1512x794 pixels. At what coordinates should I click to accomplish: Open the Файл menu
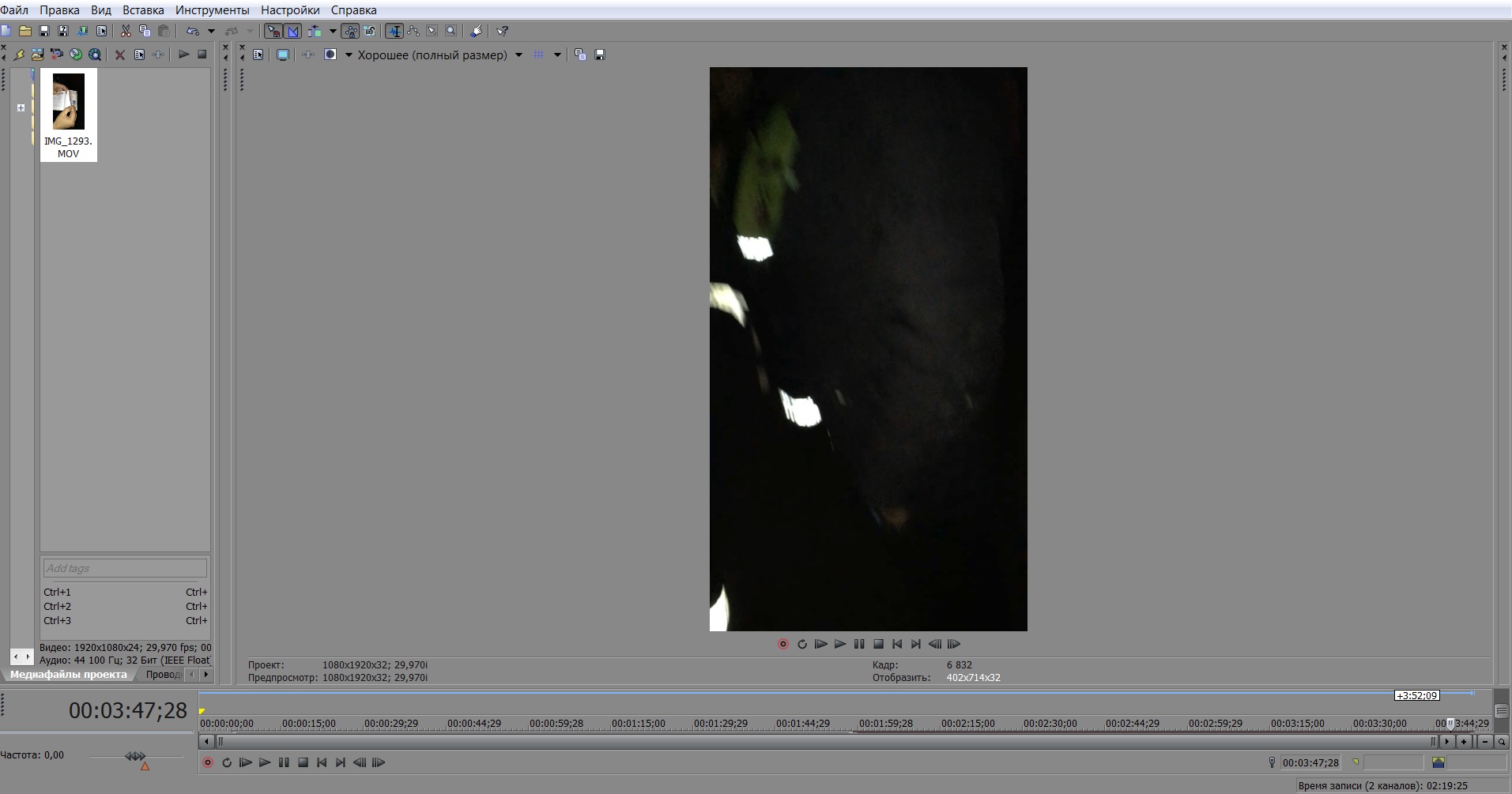tap(14, 10)
